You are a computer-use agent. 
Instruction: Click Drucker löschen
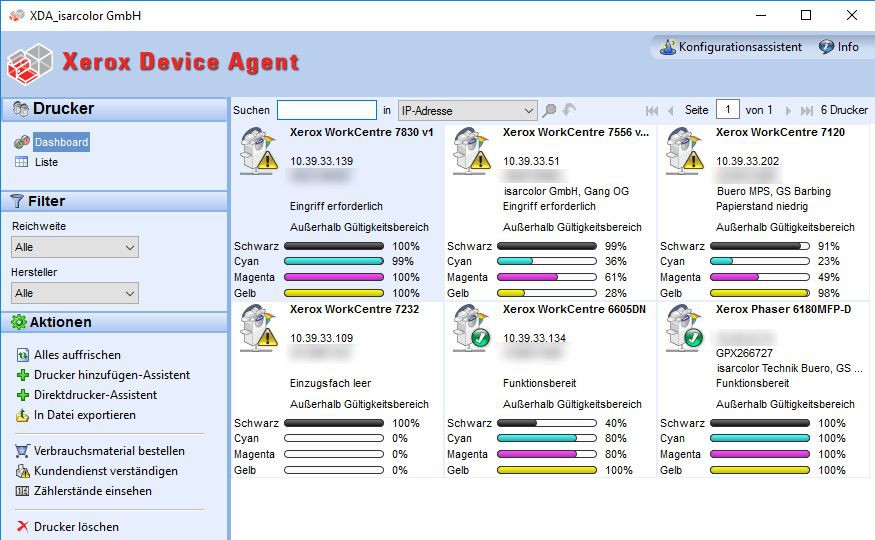point(76,527)
